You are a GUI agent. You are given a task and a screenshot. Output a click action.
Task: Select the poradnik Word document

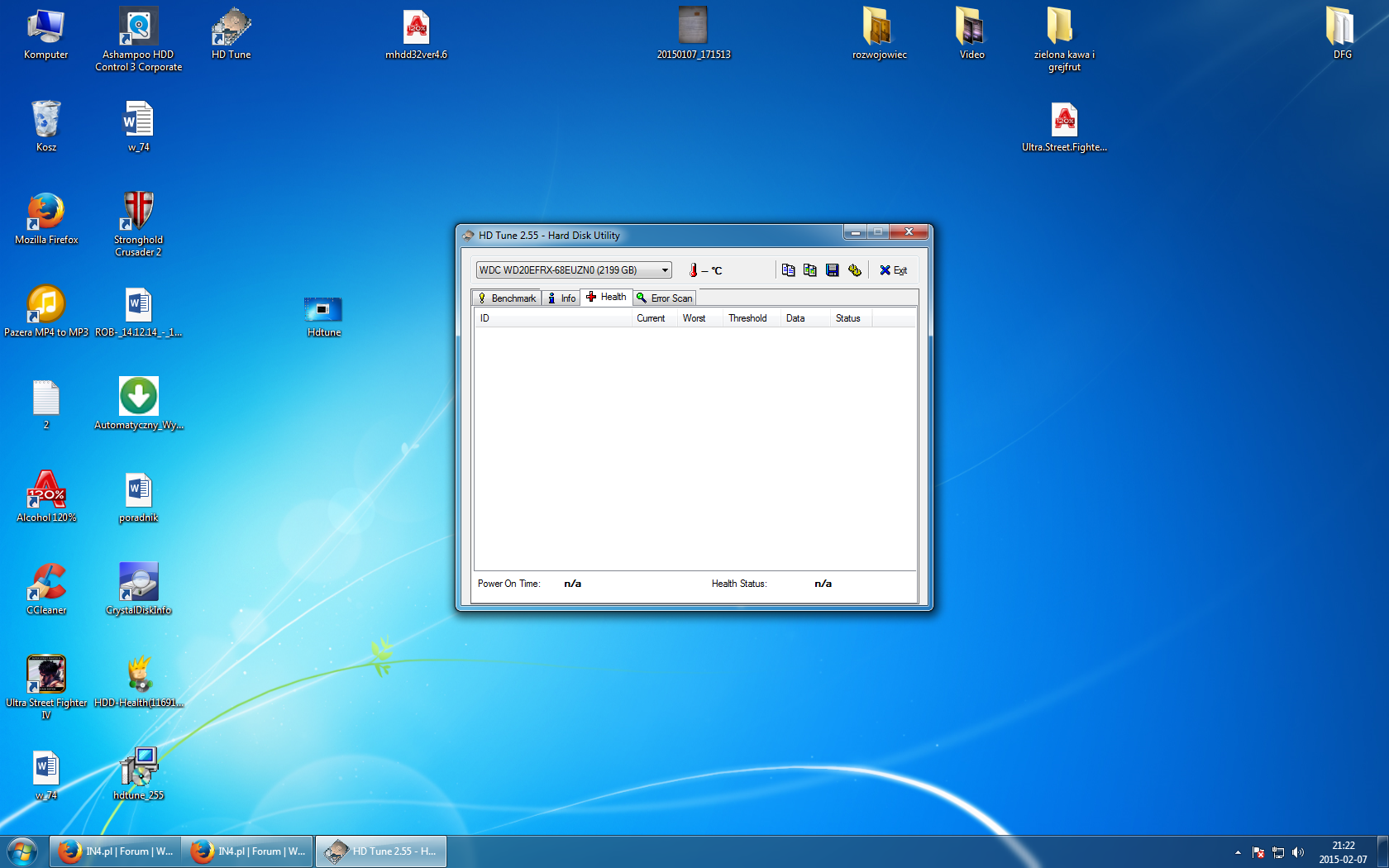point(139,497)
